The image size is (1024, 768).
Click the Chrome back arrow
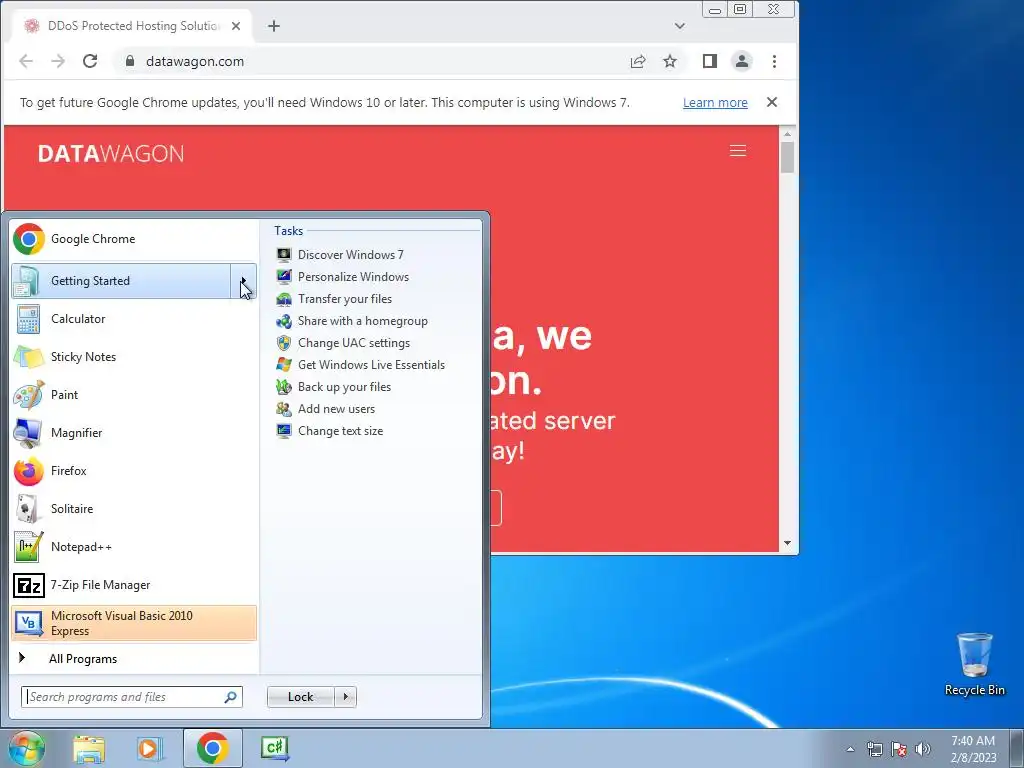click(x=26, y=61)
